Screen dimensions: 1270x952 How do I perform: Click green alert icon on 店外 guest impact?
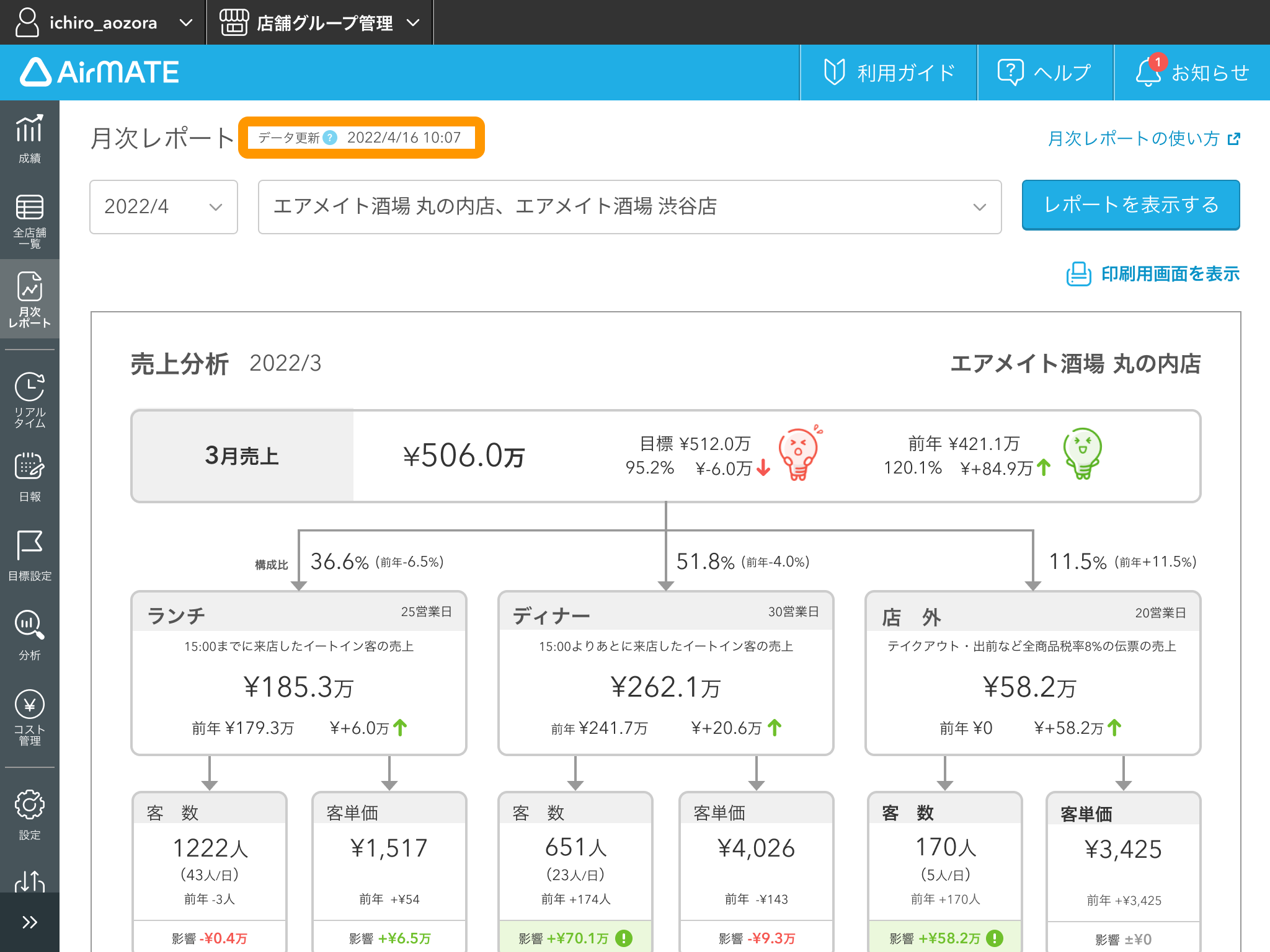pos(994,938)
